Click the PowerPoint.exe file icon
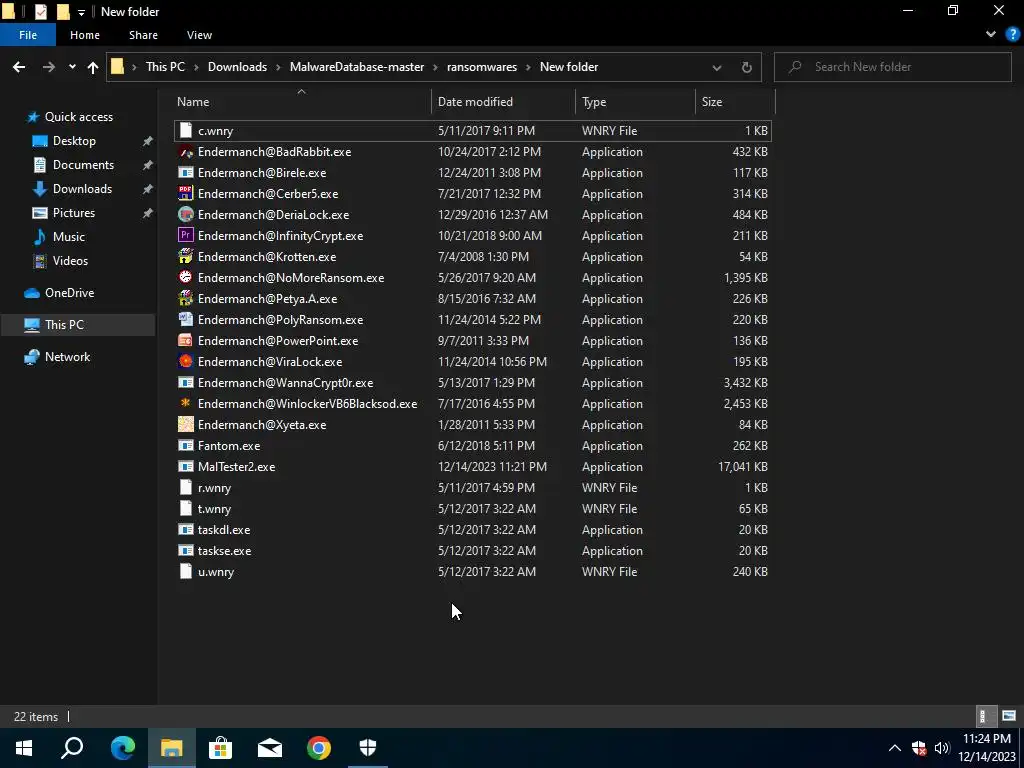1024x768 pixels. [x=186, y=340]
